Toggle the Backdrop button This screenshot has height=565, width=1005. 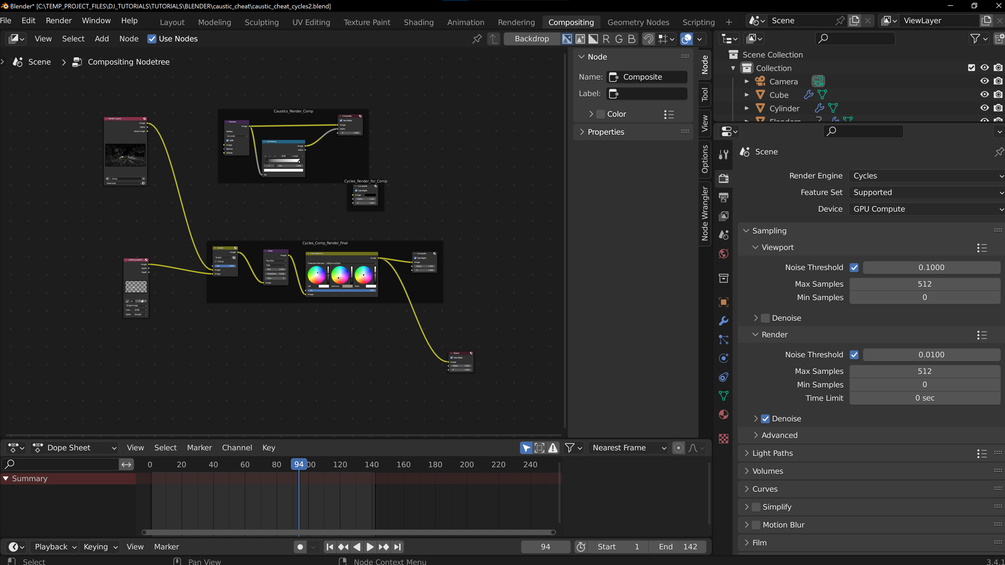(x=531, y=39)
